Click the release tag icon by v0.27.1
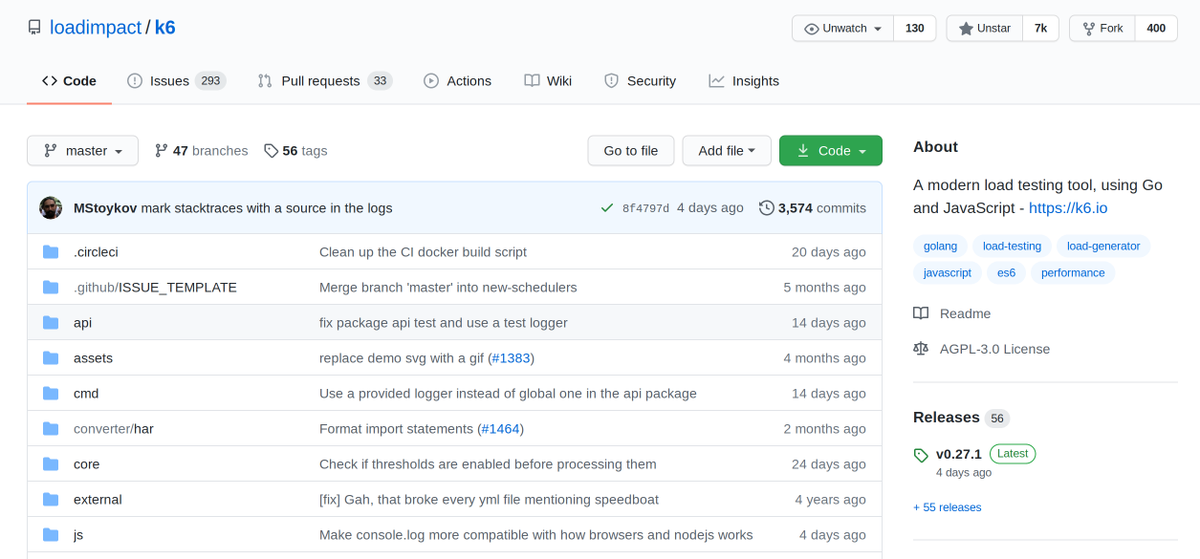 click(921, 455)
